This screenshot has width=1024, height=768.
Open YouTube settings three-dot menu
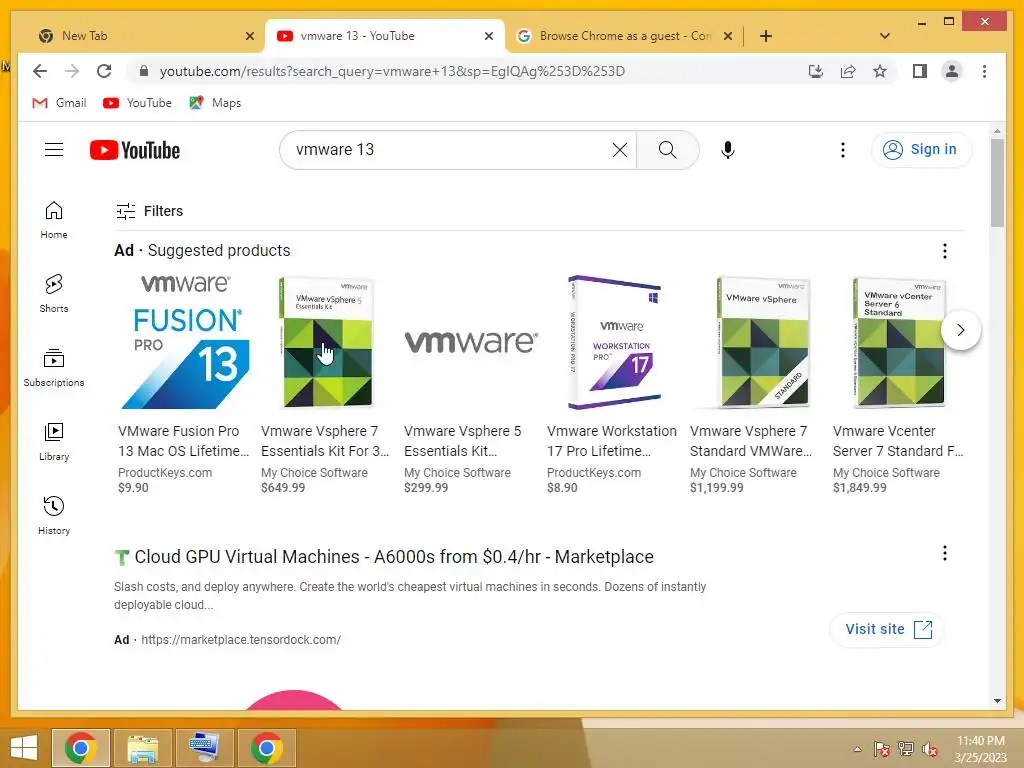842,150
